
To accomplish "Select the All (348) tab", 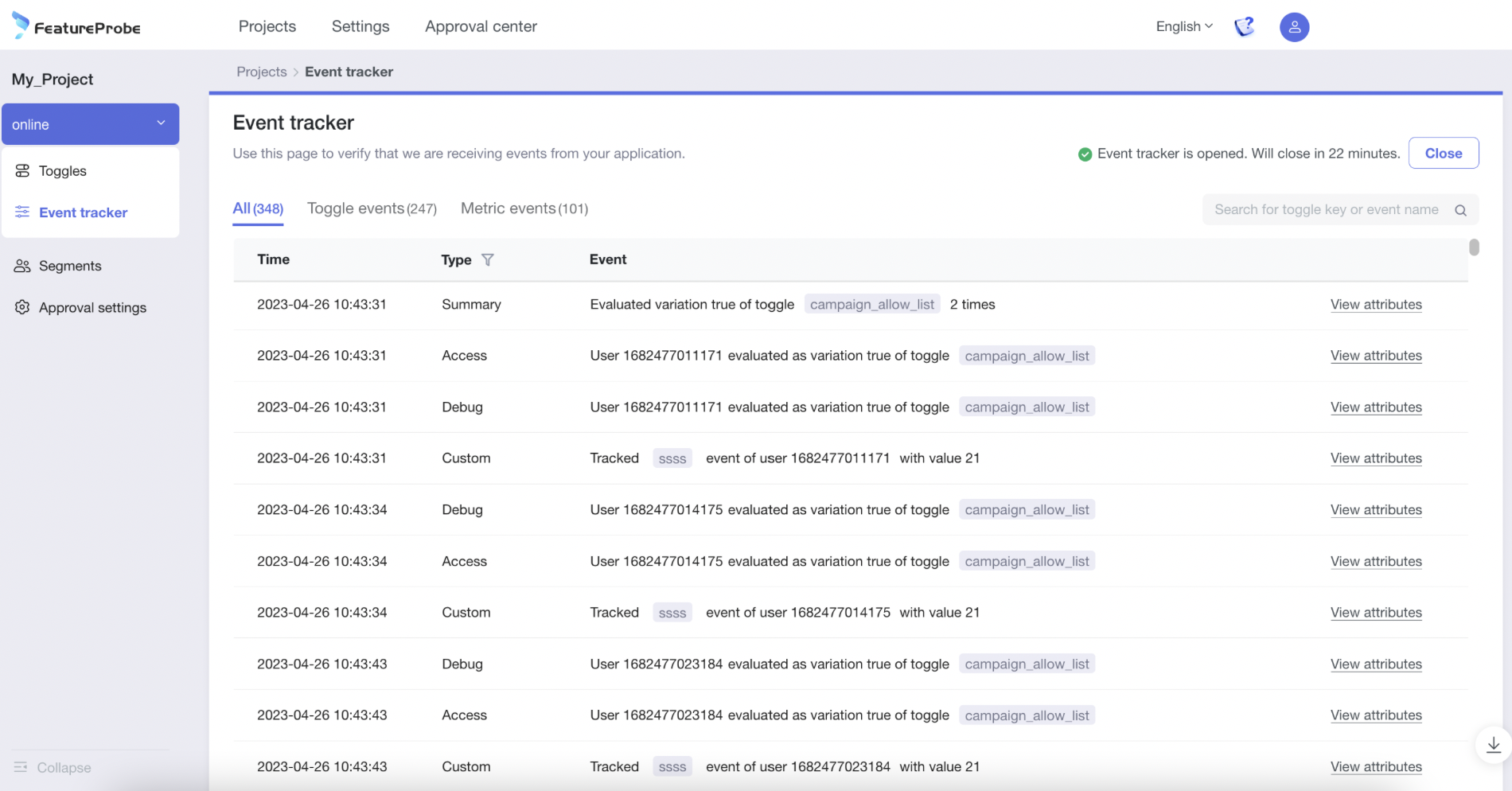I will click(x=258, y=208).
